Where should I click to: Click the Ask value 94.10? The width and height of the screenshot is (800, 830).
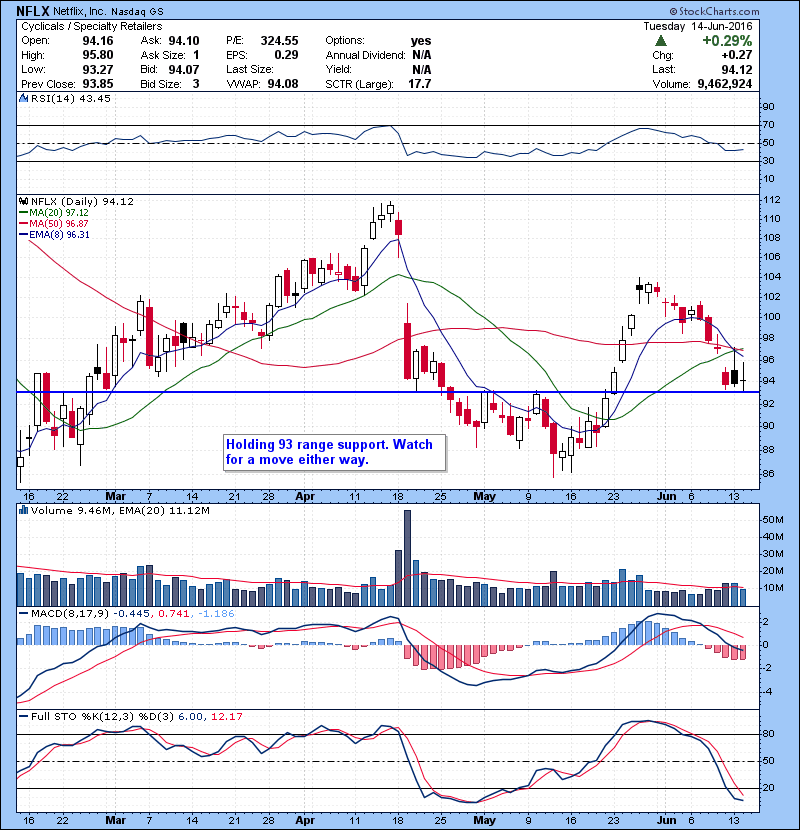click(184, 41)
